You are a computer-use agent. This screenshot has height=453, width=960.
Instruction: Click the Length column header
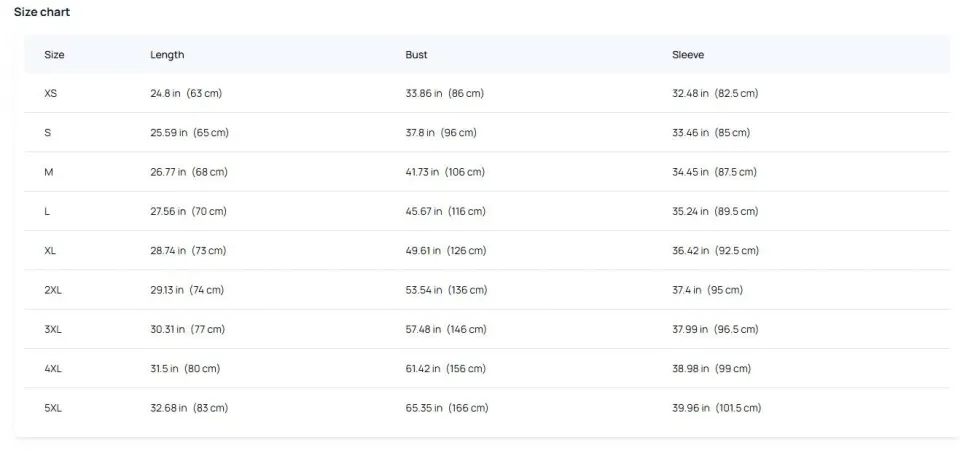pos(167,55)
